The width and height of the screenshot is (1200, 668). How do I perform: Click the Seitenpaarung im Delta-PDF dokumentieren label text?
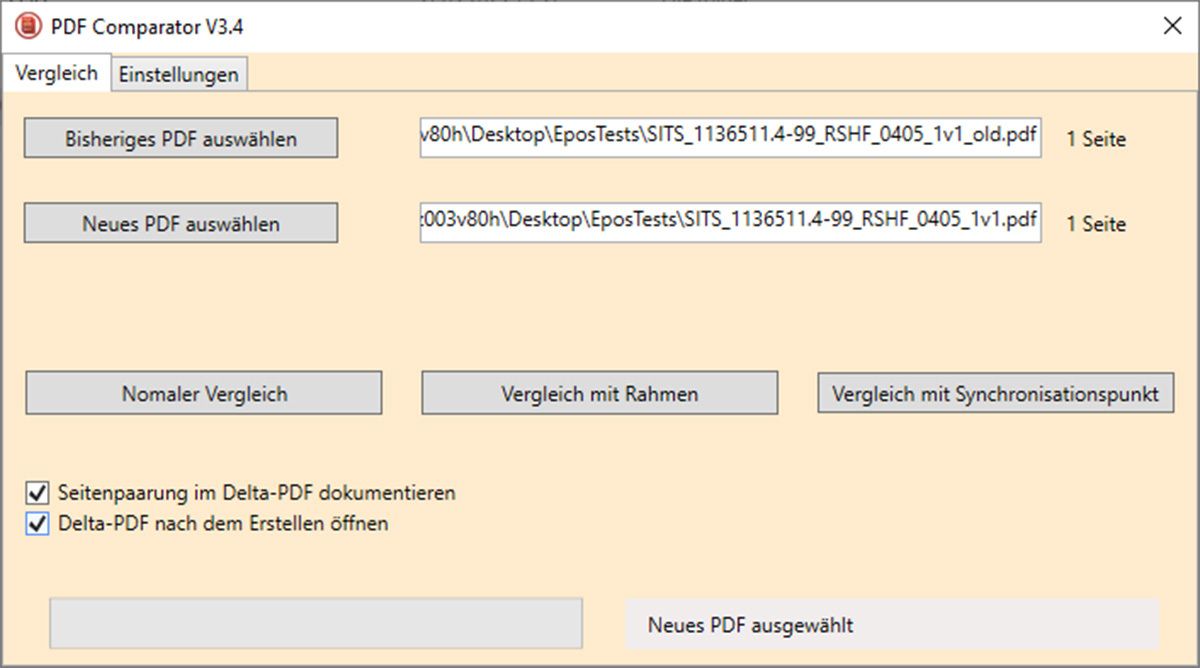(257, 493)
